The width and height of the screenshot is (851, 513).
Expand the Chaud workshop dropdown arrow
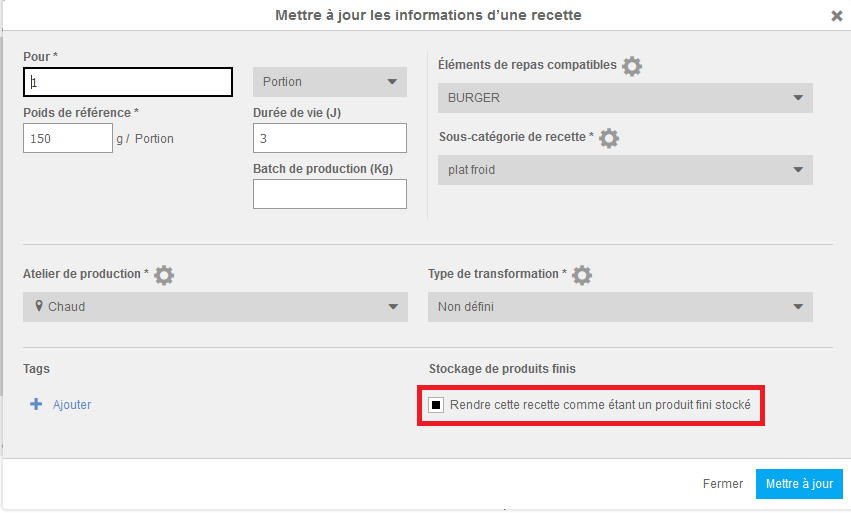coord(393,307)
